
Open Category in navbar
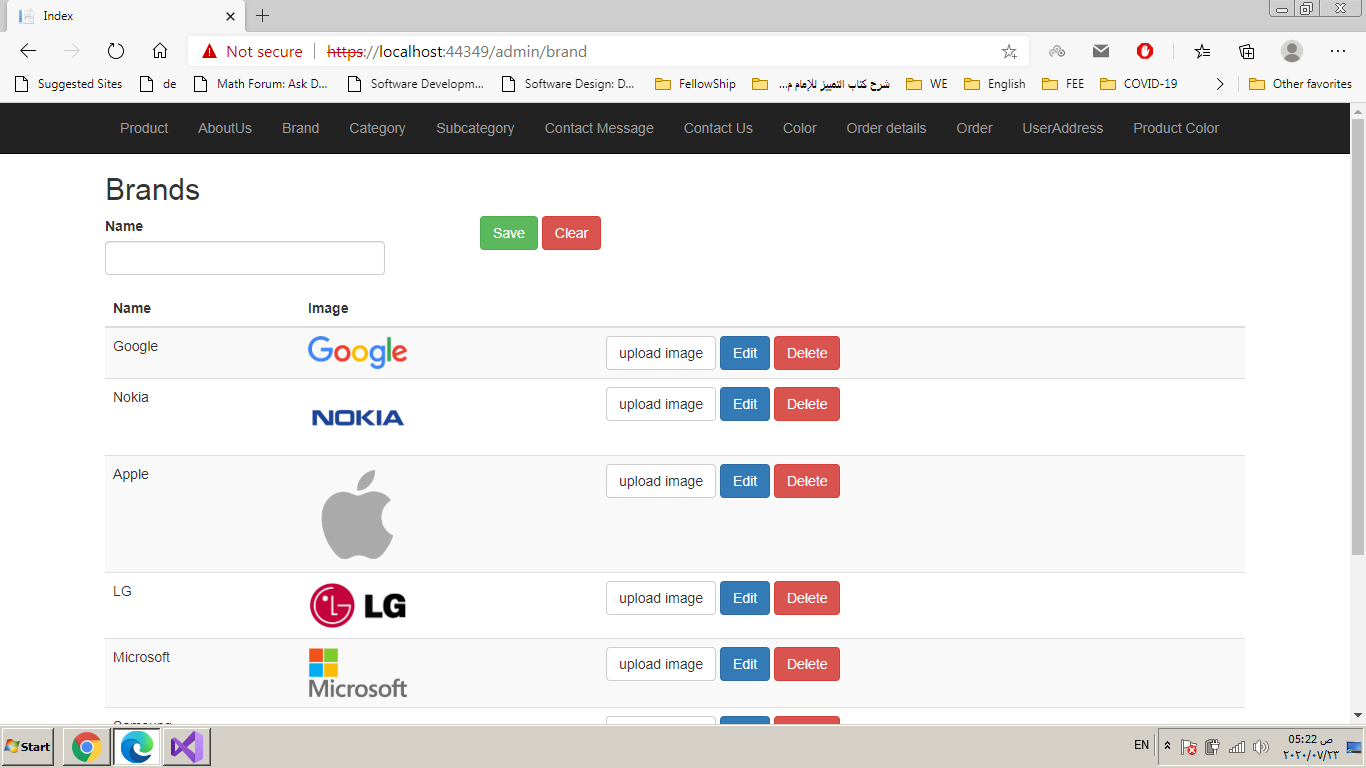coord(377,128)
